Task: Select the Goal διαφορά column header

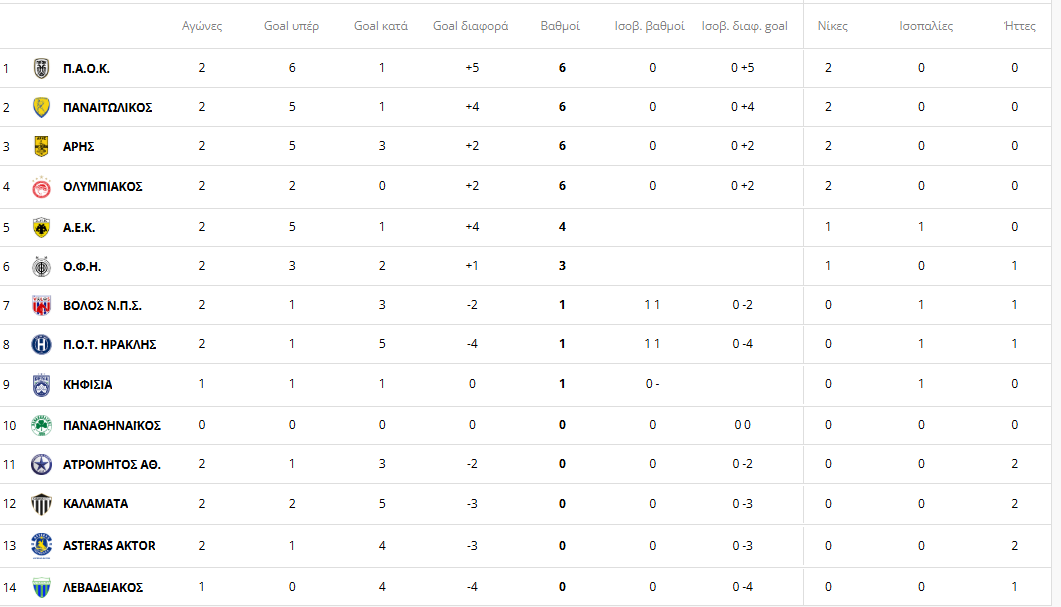Action: [470, 26]
